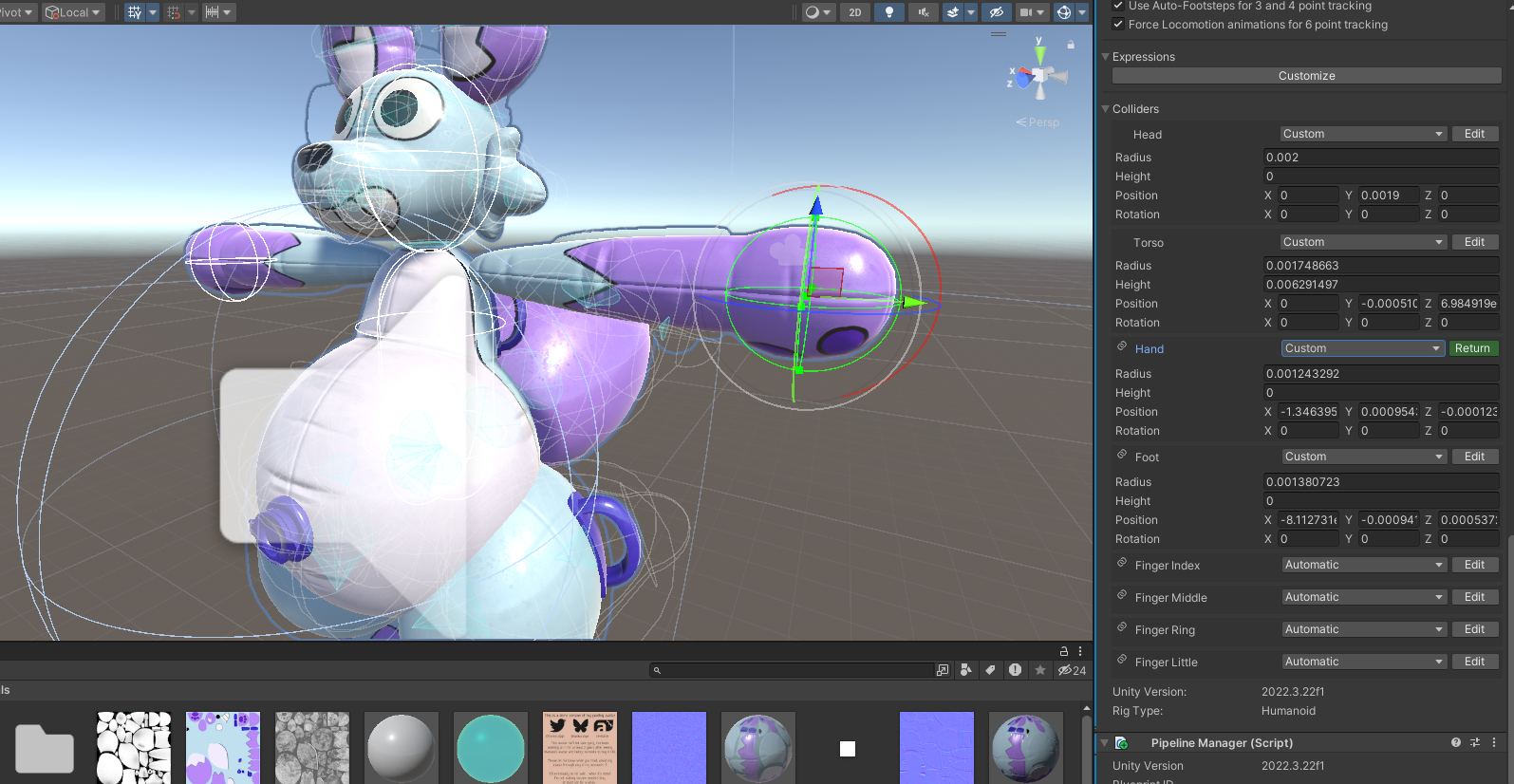
Task: Toggle scene audio mute icon
Action: [x=923, y=12]
